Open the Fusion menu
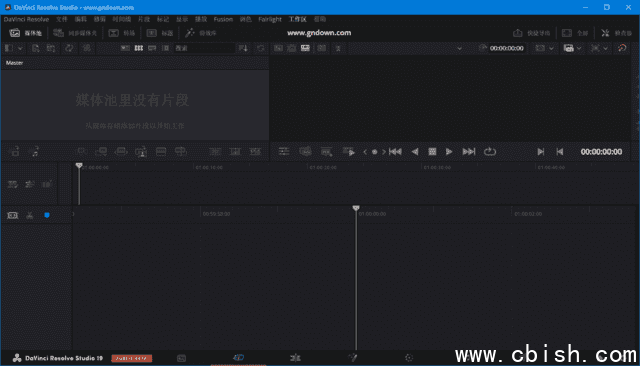The height and width of the screenshot is (366, 640). pyautogui.click(x=223, y=19)
